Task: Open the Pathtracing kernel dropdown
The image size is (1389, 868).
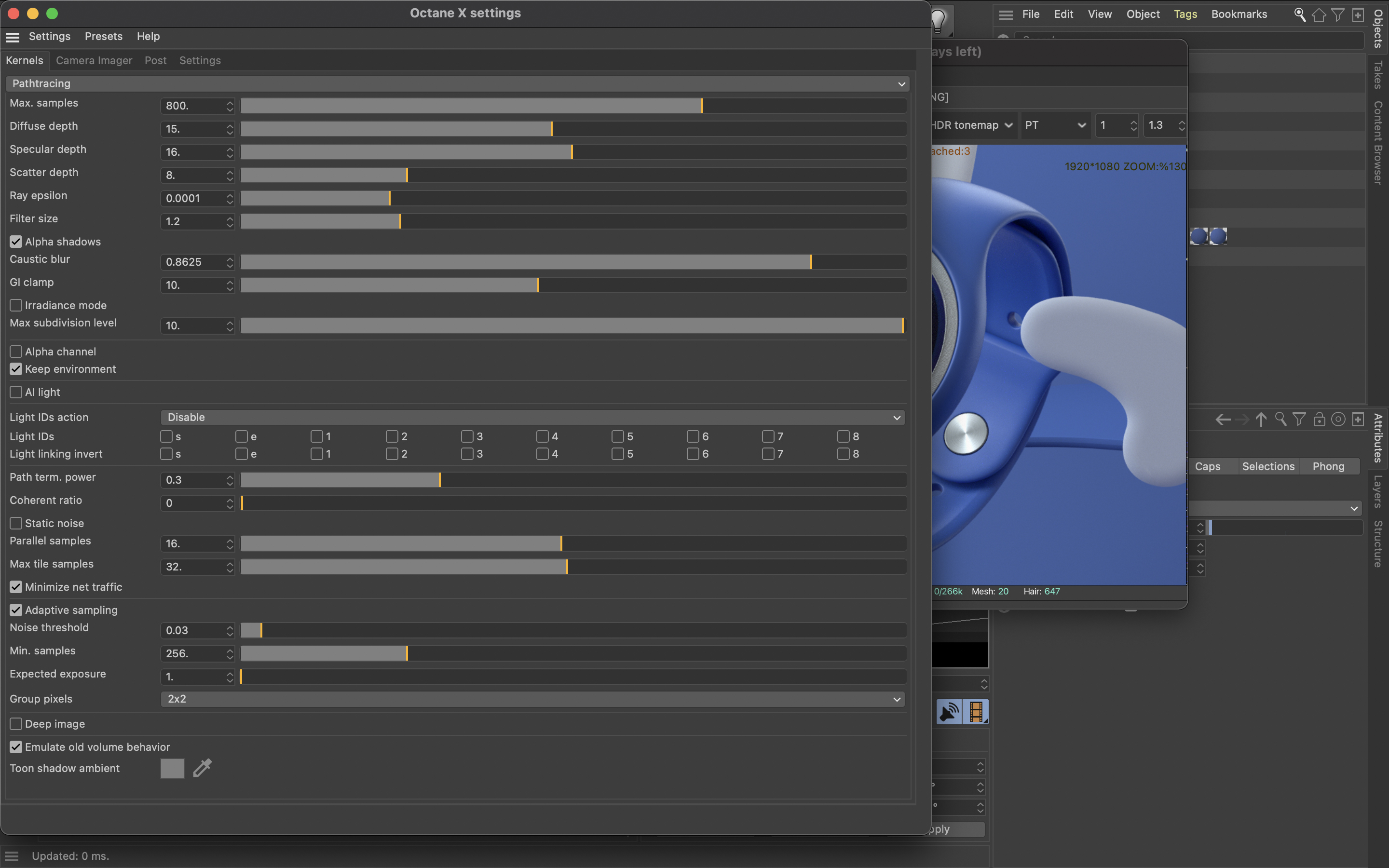Action: tap(457, 84)
